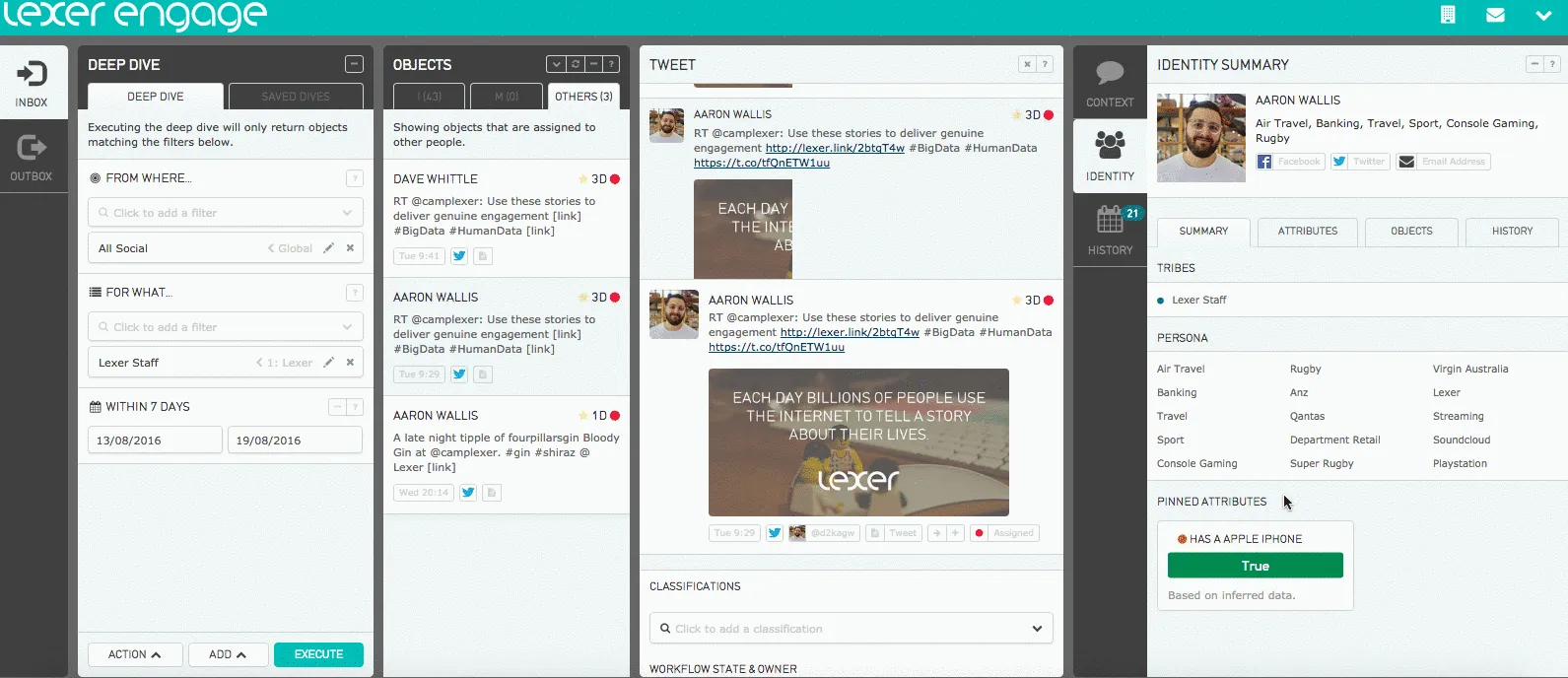The image size is (1568, 678).
Task: Switch to the I (43) objects tab
Action: click(429, 96)
